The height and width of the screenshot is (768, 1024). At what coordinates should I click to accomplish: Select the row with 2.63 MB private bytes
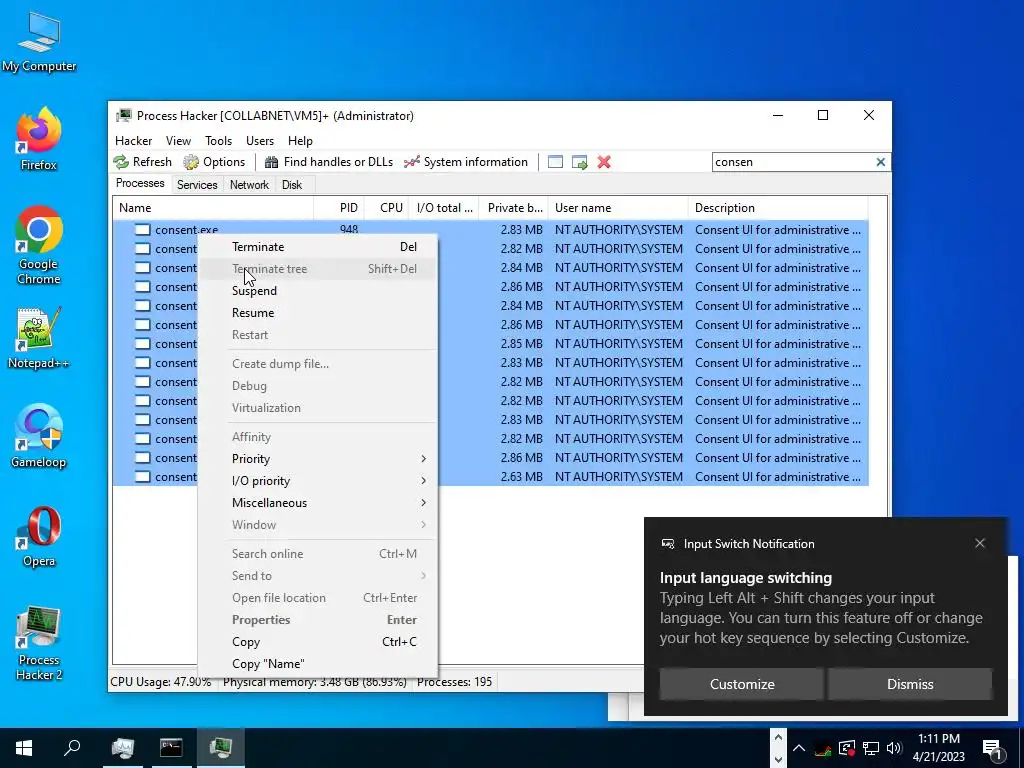pyautogui.click(x=490, y=477)
